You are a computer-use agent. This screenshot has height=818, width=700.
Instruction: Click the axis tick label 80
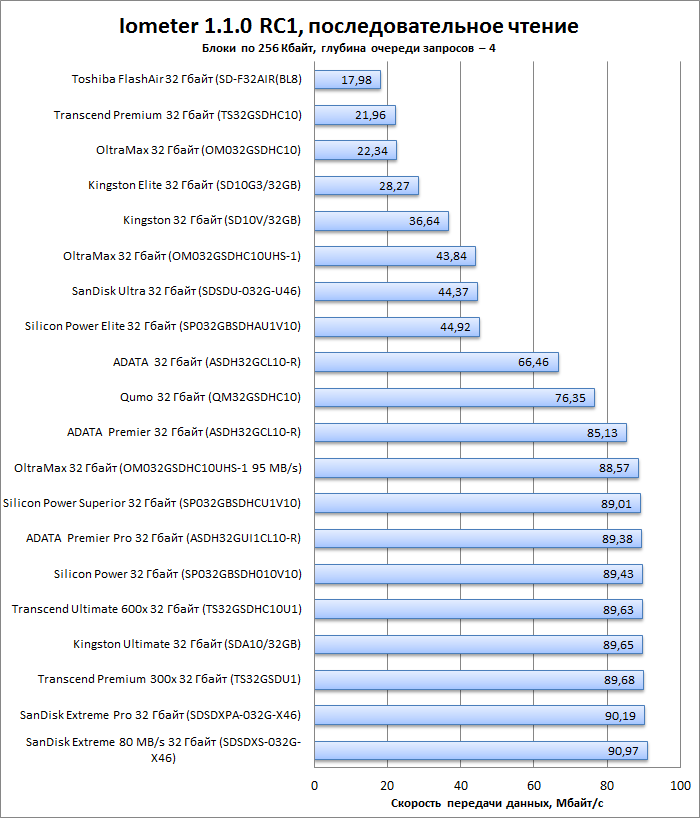pyautogui.click(x=607, y=786)
